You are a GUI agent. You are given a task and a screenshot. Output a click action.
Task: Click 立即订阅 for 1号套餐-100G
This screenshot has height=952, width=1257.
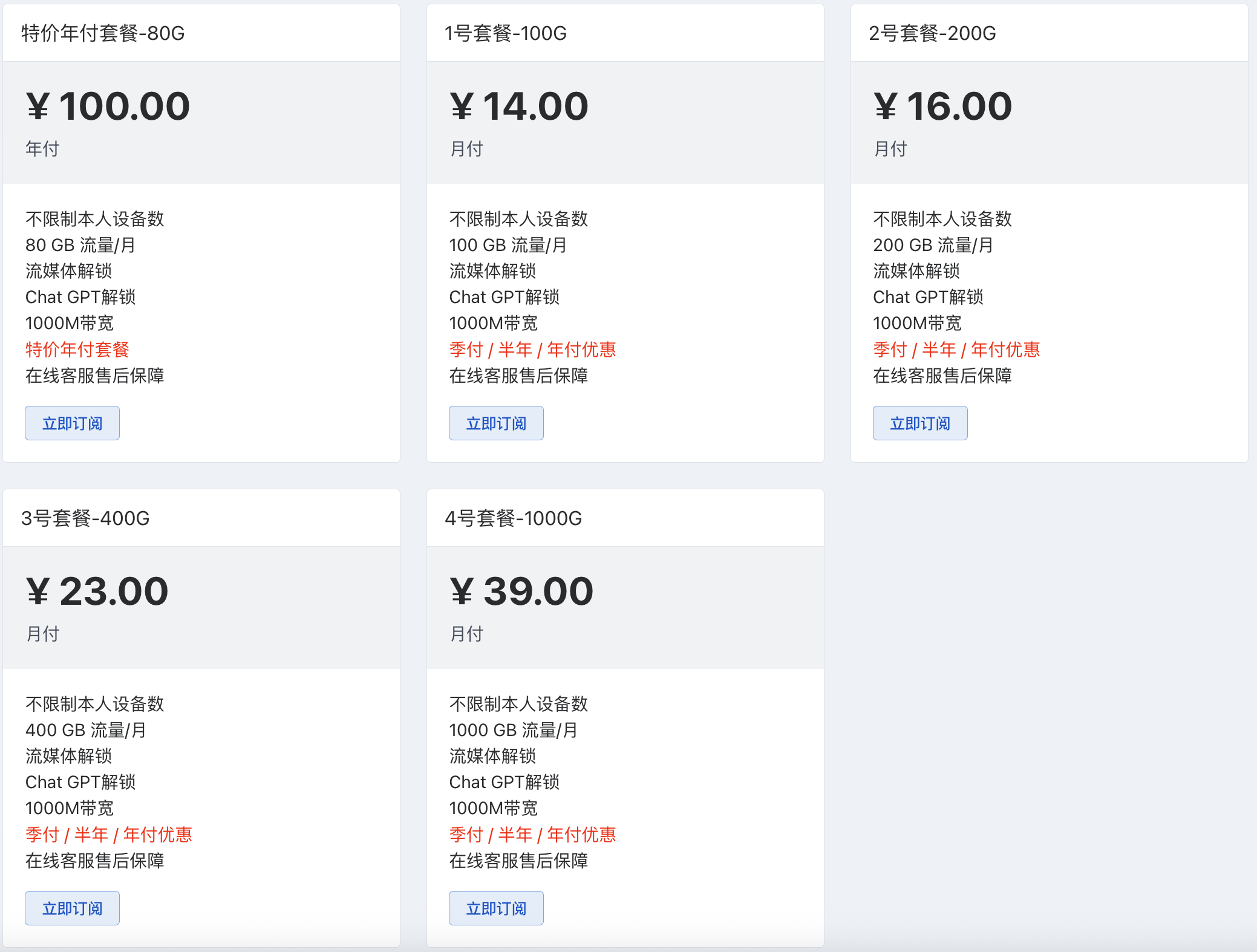[496, 423]
